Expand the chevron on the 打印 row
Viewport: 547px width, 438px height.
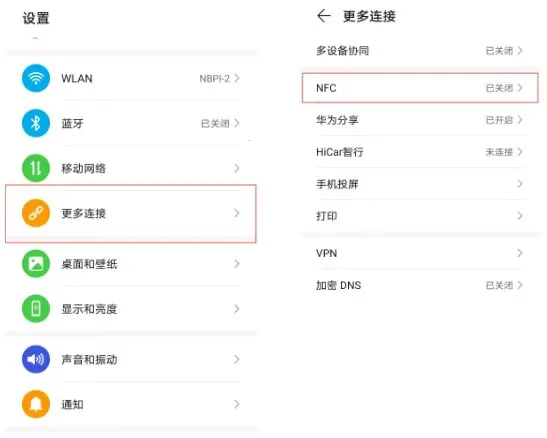click(520, 216)
